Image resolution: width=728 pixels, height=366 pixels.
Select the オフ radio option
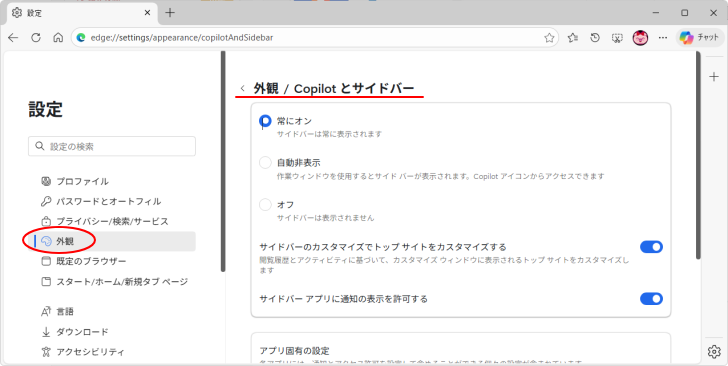(x=265, y=204)
